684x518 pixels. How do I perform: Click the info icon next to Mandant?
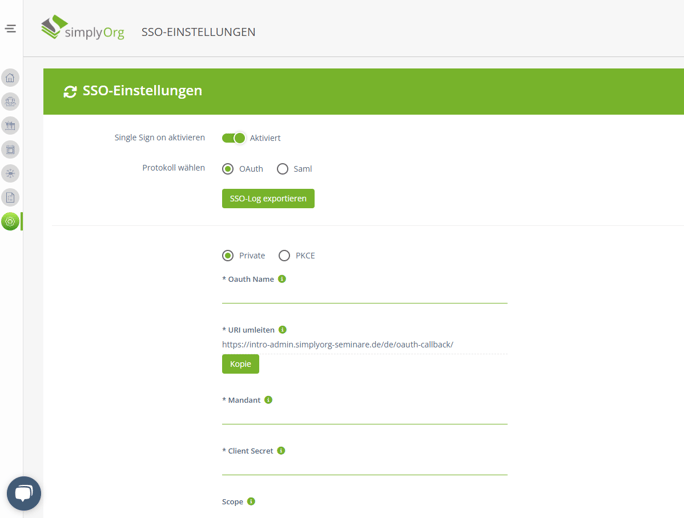268,400
